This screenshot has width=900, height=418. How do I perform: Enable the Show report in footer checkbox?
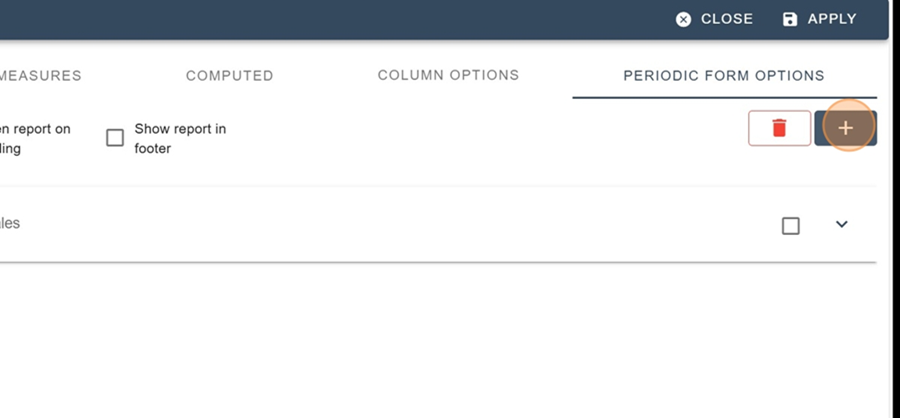coord(115,138)
